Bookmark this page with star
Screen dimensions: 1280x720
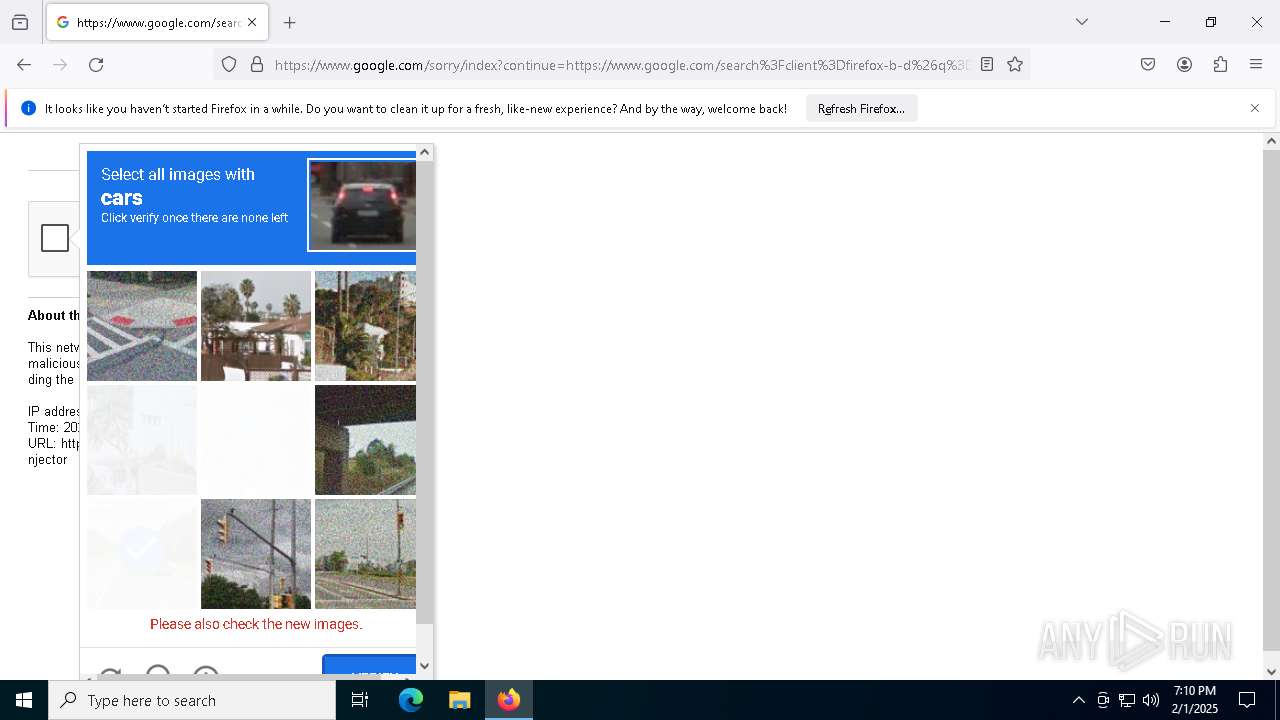coord(1015,65)
